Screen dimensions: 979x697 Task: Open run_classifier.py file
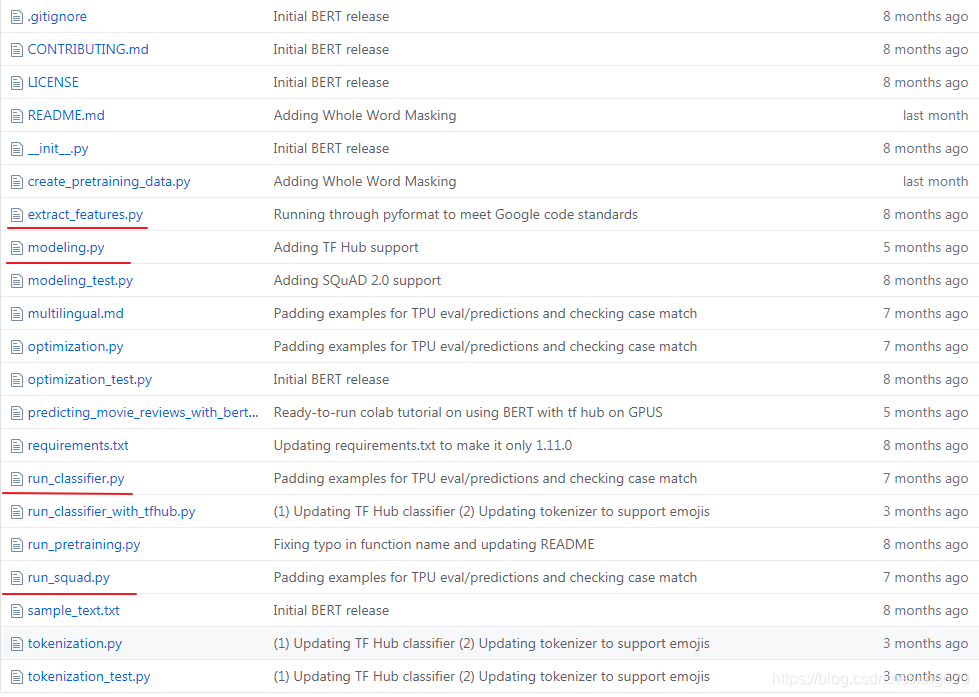coord(76,479)
